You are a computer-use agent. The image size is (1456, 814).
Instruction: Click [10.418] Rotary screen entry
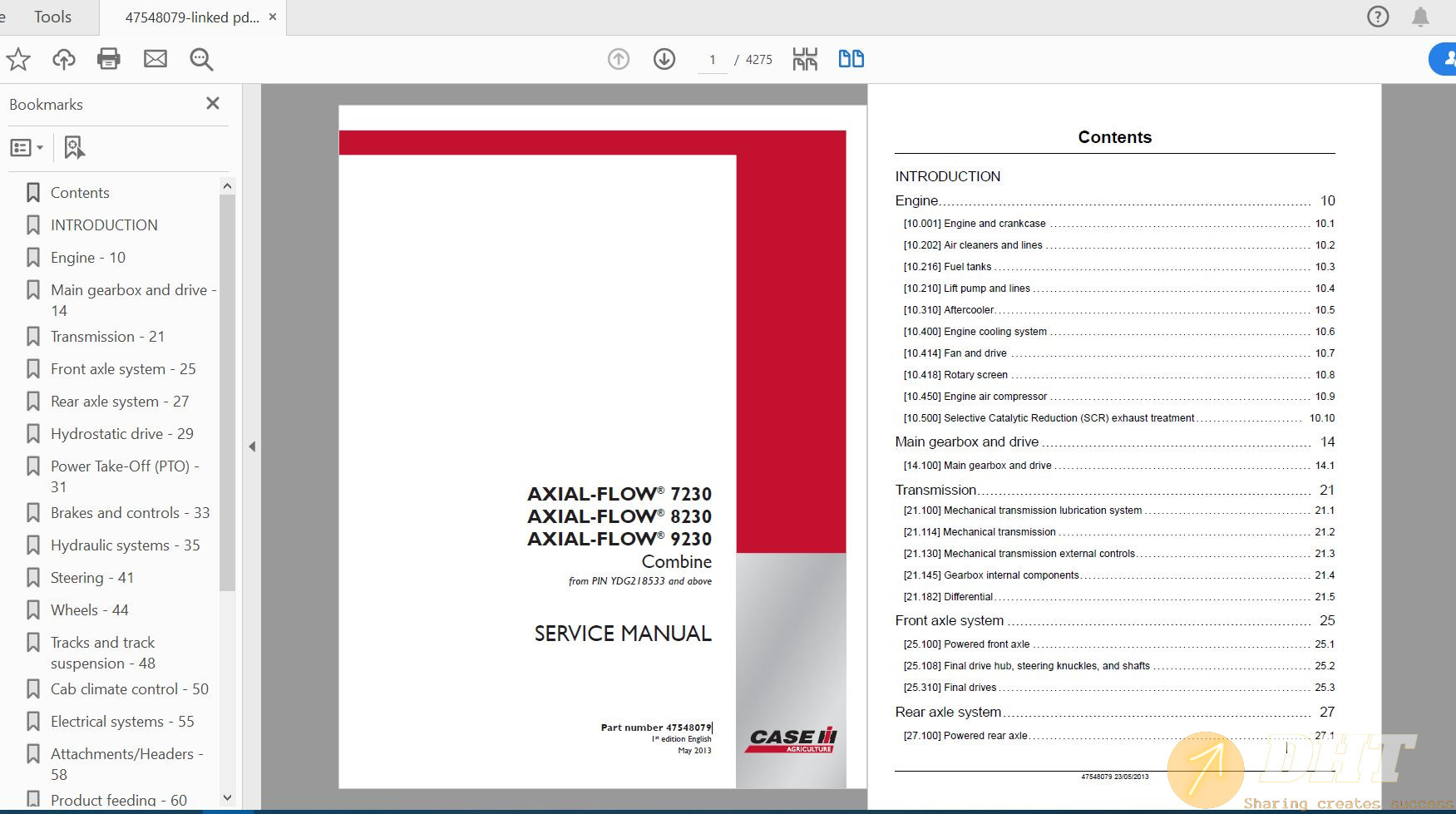click(1118, 375)
